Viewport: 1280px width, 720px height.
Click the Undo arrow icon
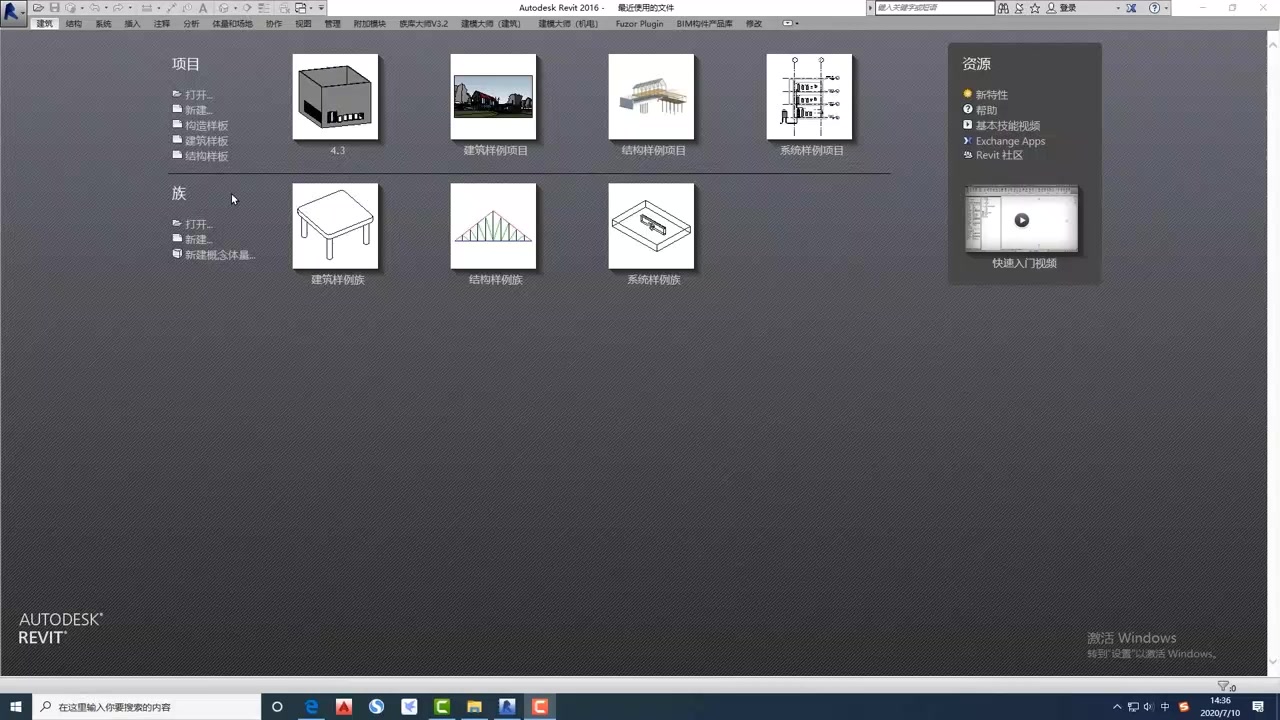94,8
